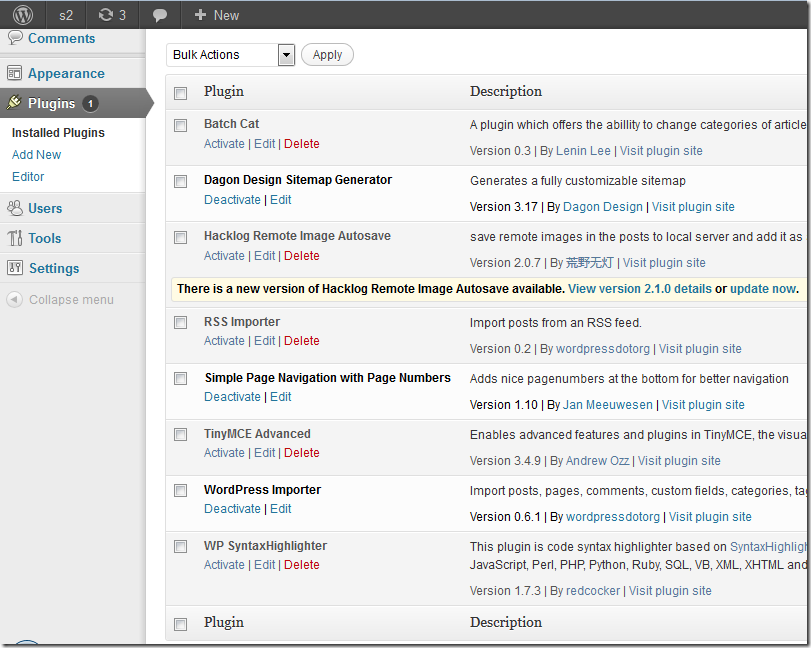Activate the RSS Importer plugin

coord(224,341)
